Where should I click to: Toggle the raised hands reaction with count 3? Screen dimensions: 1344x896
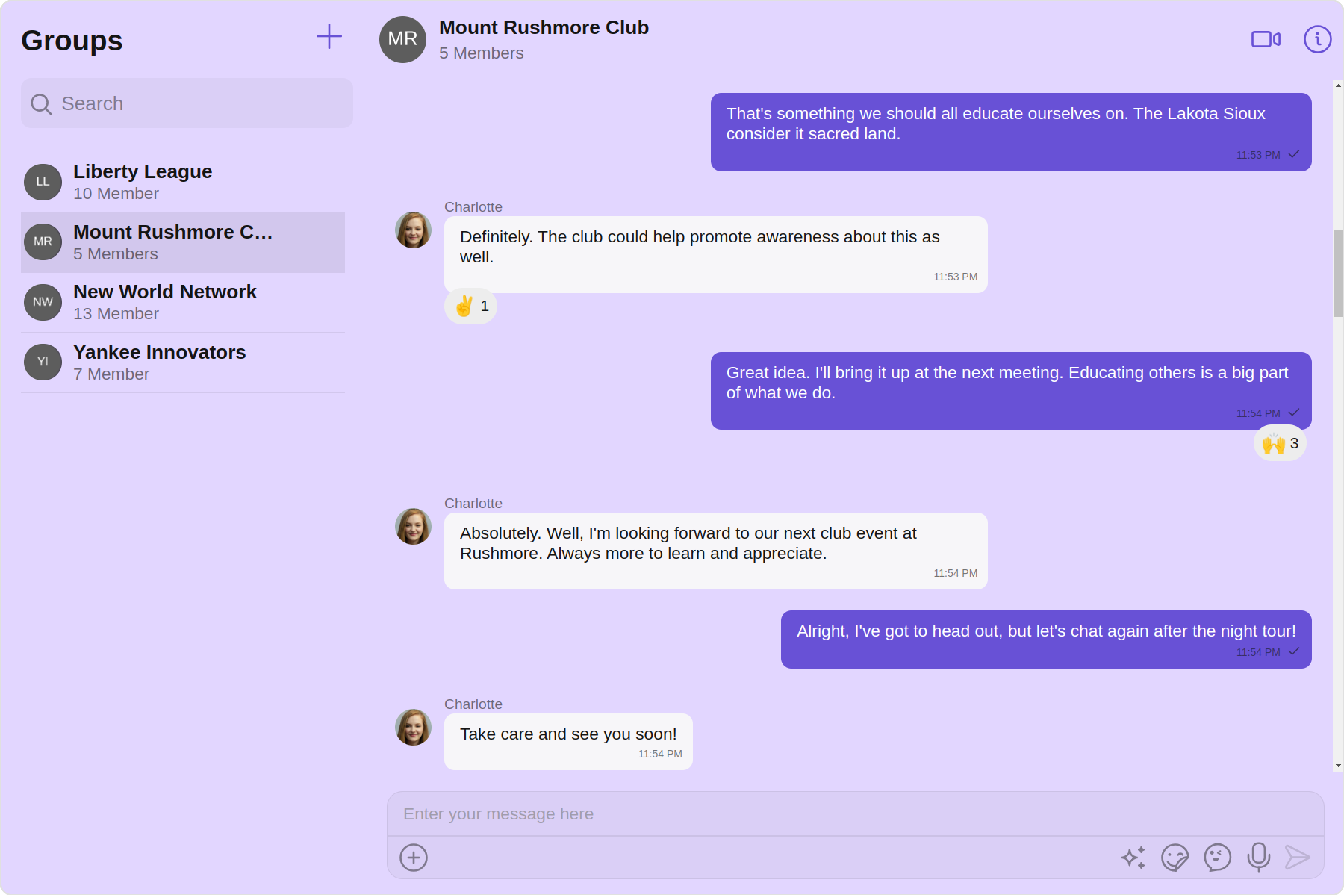click(x=1279, y=444)
